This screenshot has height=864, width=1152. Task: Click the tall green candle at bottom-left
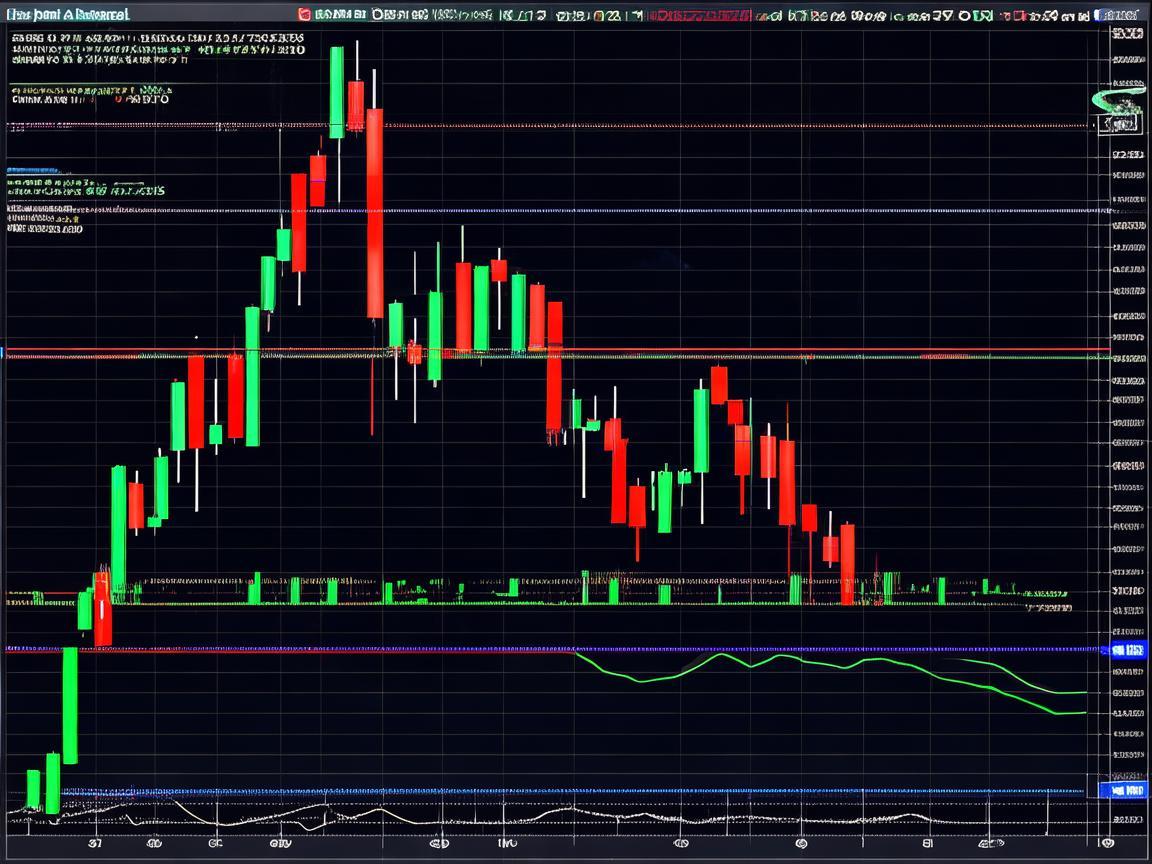point(70,705)
